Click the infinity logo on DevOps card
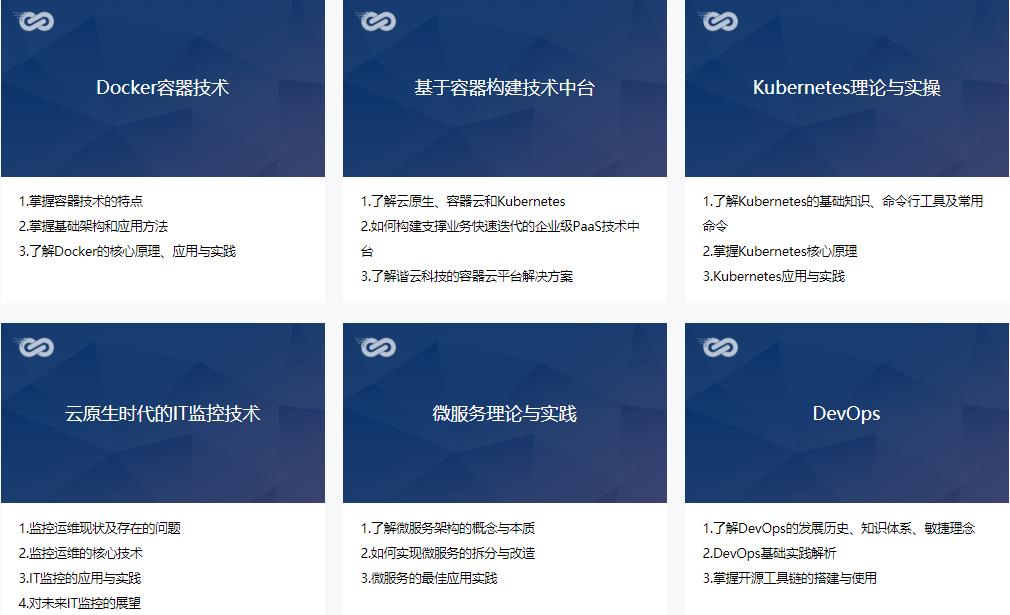 coord(720,347)
